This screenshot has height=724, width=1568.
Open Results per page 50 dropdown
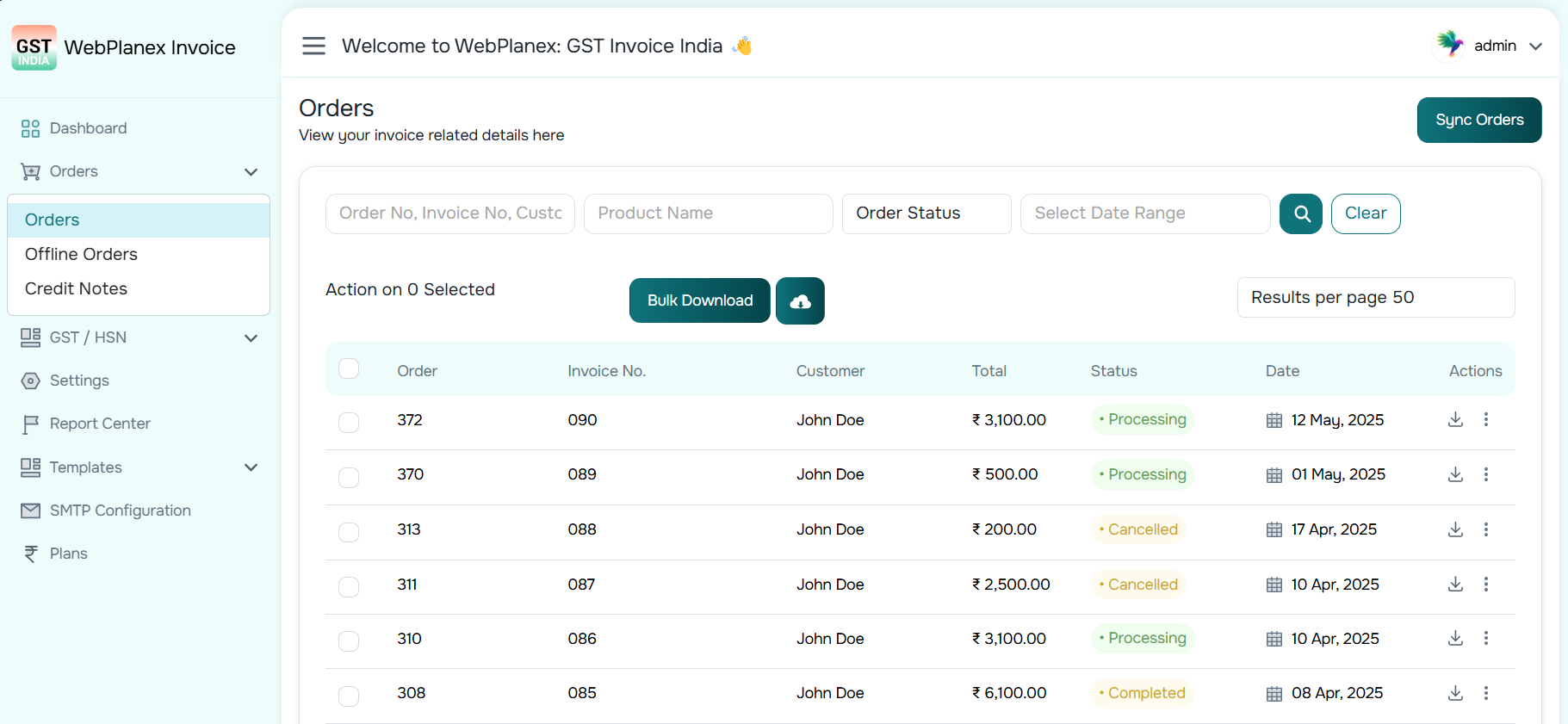coord(1376,297)
